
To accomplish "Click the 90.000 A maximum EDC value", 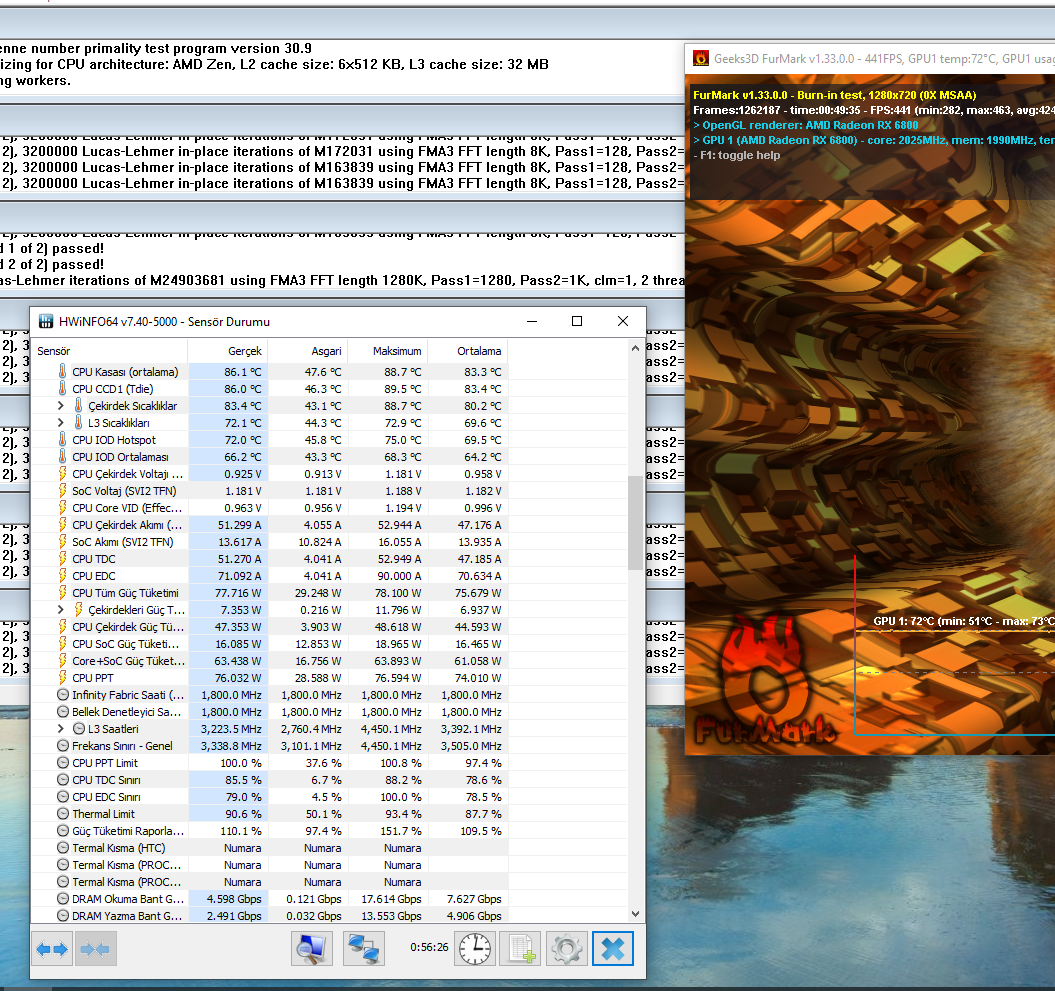I will click(388, 576).
